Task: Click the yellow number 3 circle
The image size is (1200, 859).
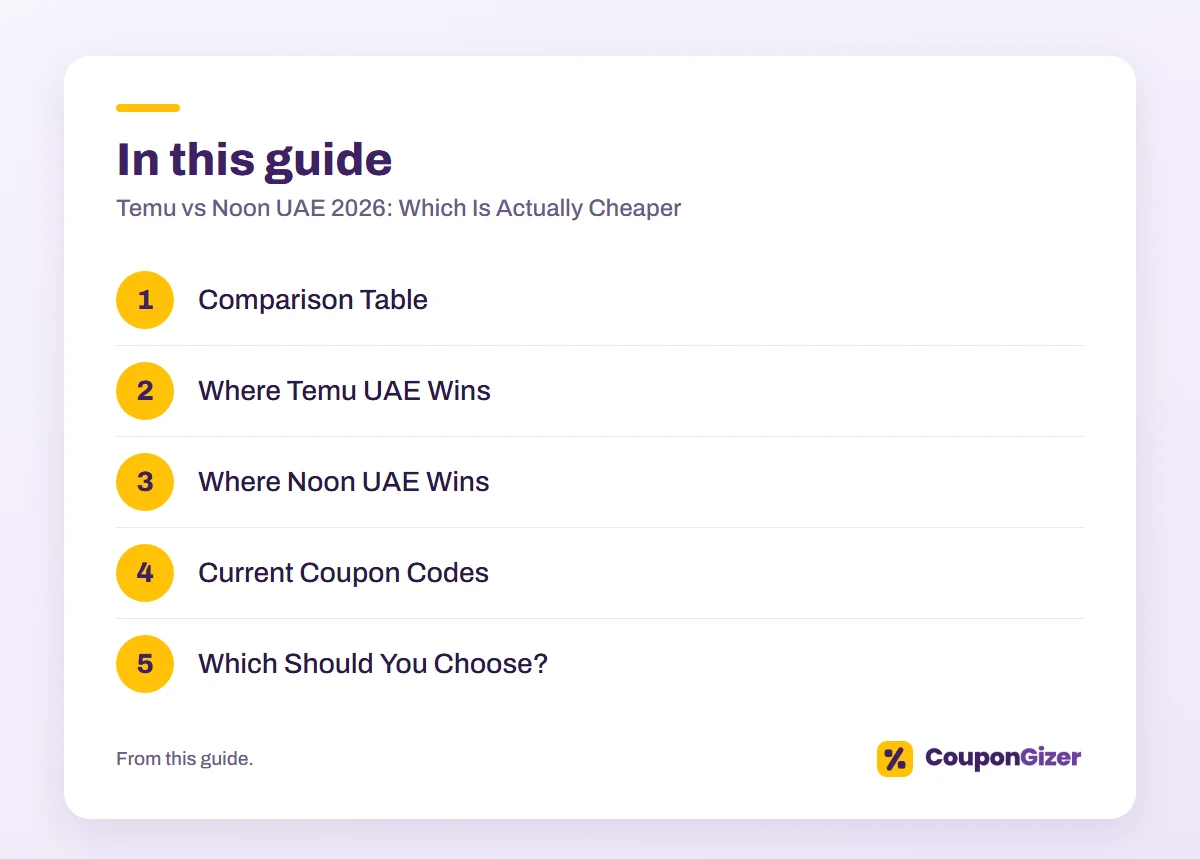Action: 145,482
